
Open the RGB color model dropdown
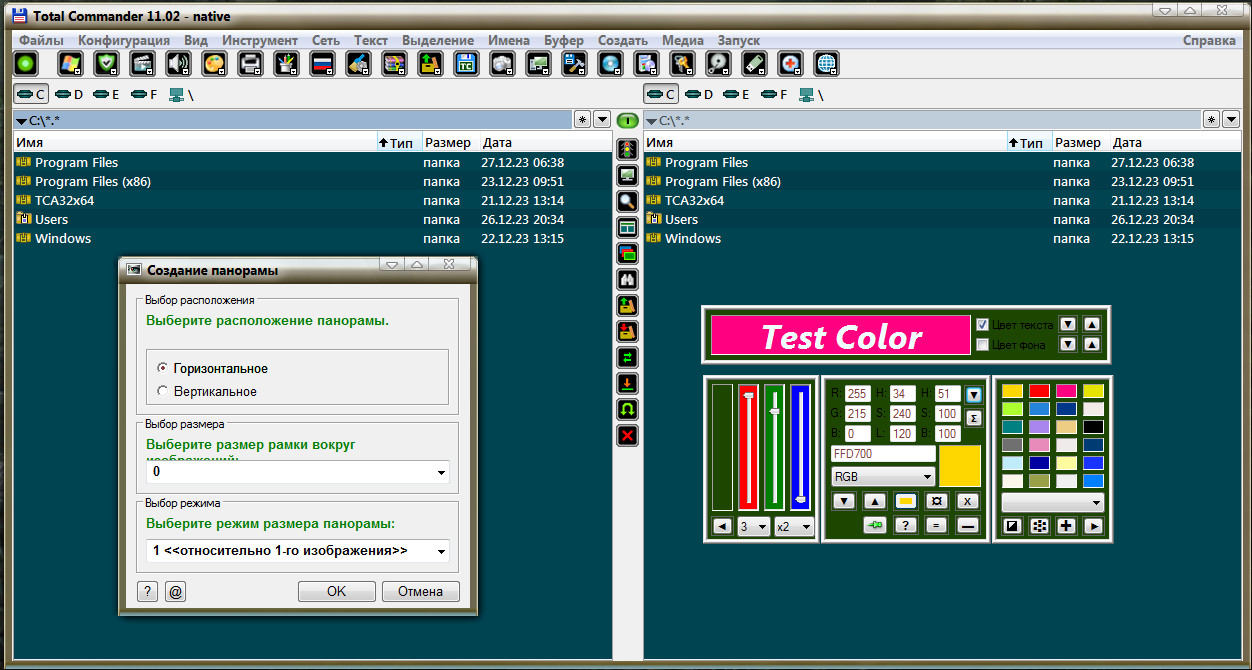(883, 477)
